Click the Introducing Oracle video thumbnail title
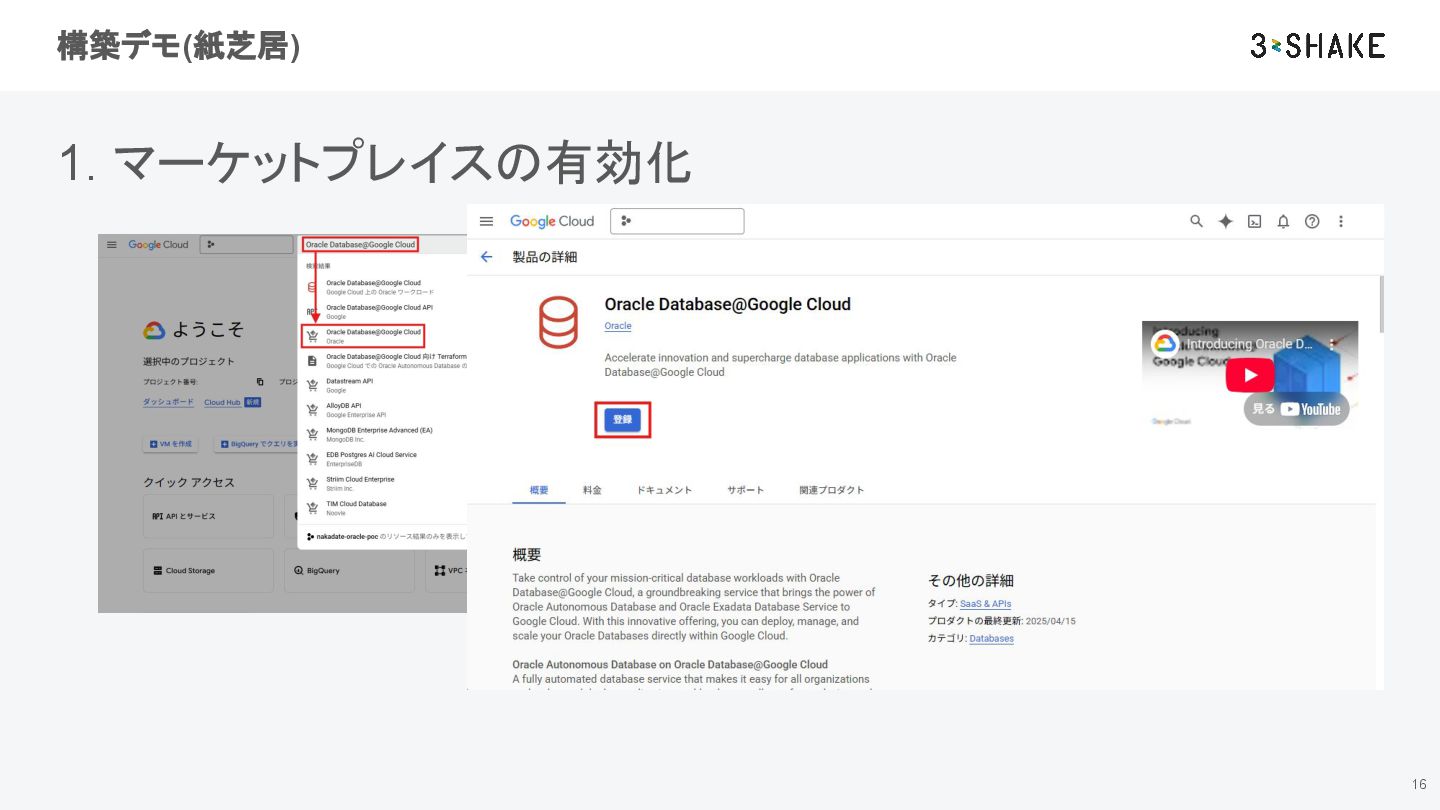 click(1249, 344)
